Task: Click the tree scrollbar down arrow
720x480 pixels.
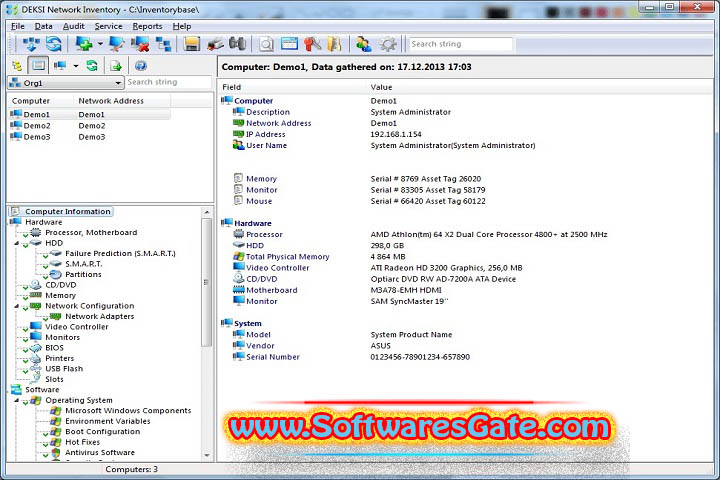Action: click(207, 455)
